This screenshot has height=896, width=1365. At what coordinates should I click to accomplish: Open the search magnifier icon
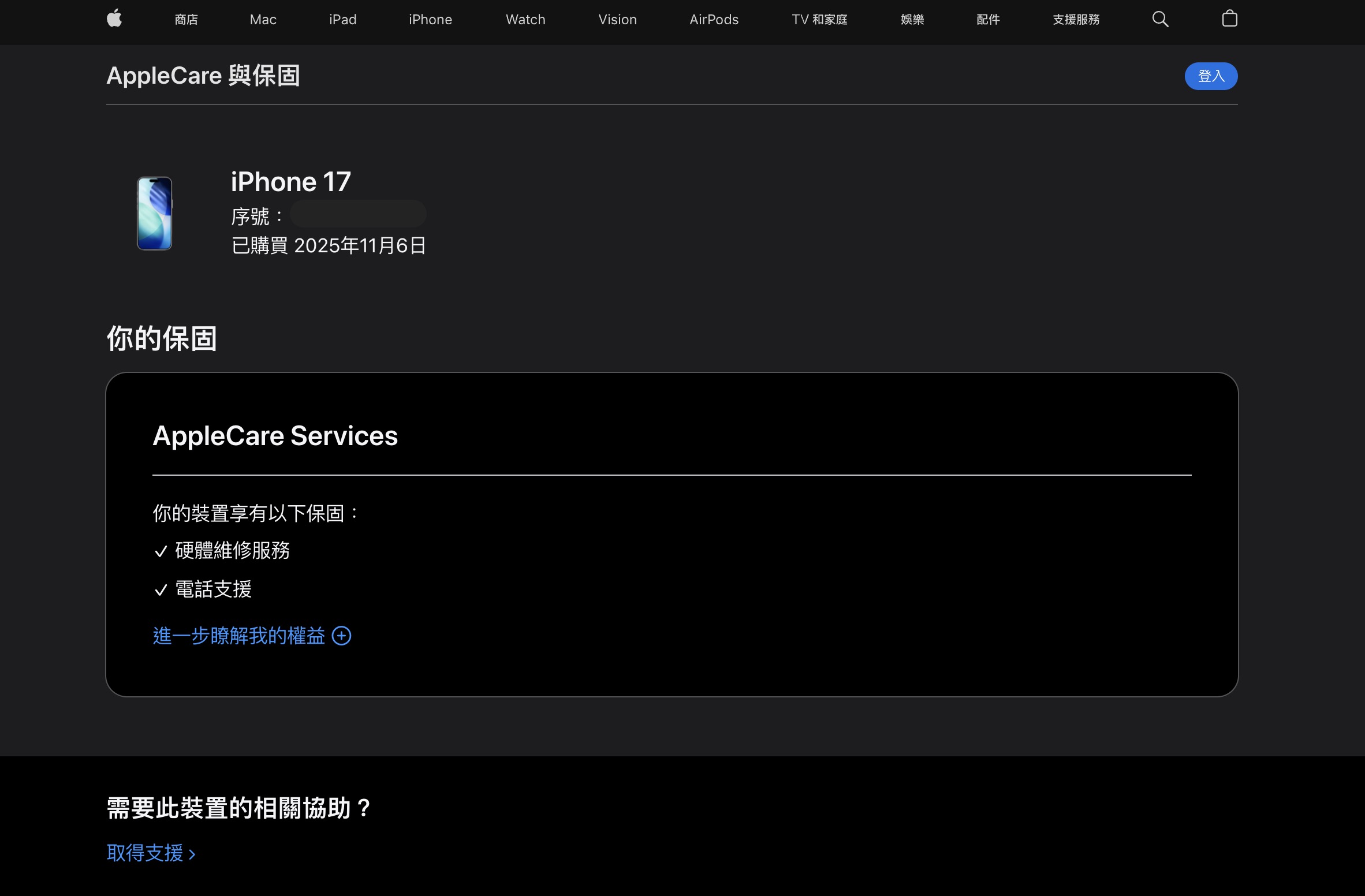coord(1160,19)
